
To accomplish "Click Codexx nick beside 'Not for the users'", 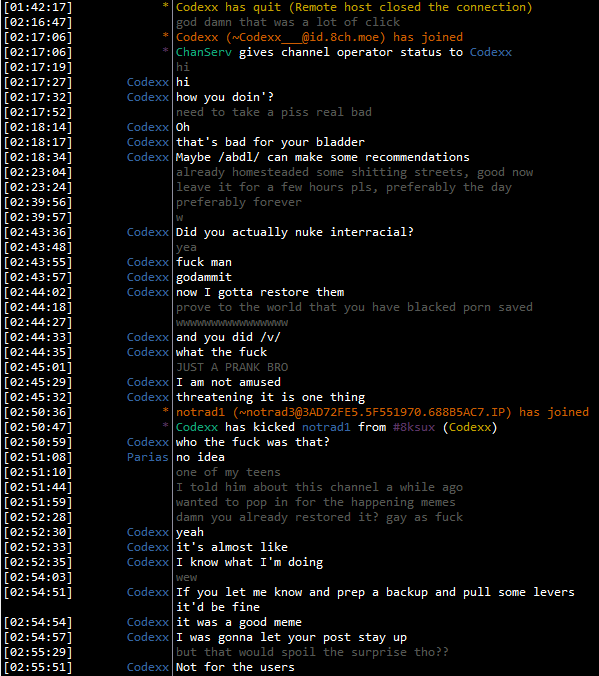I will [x=147, y=667].
